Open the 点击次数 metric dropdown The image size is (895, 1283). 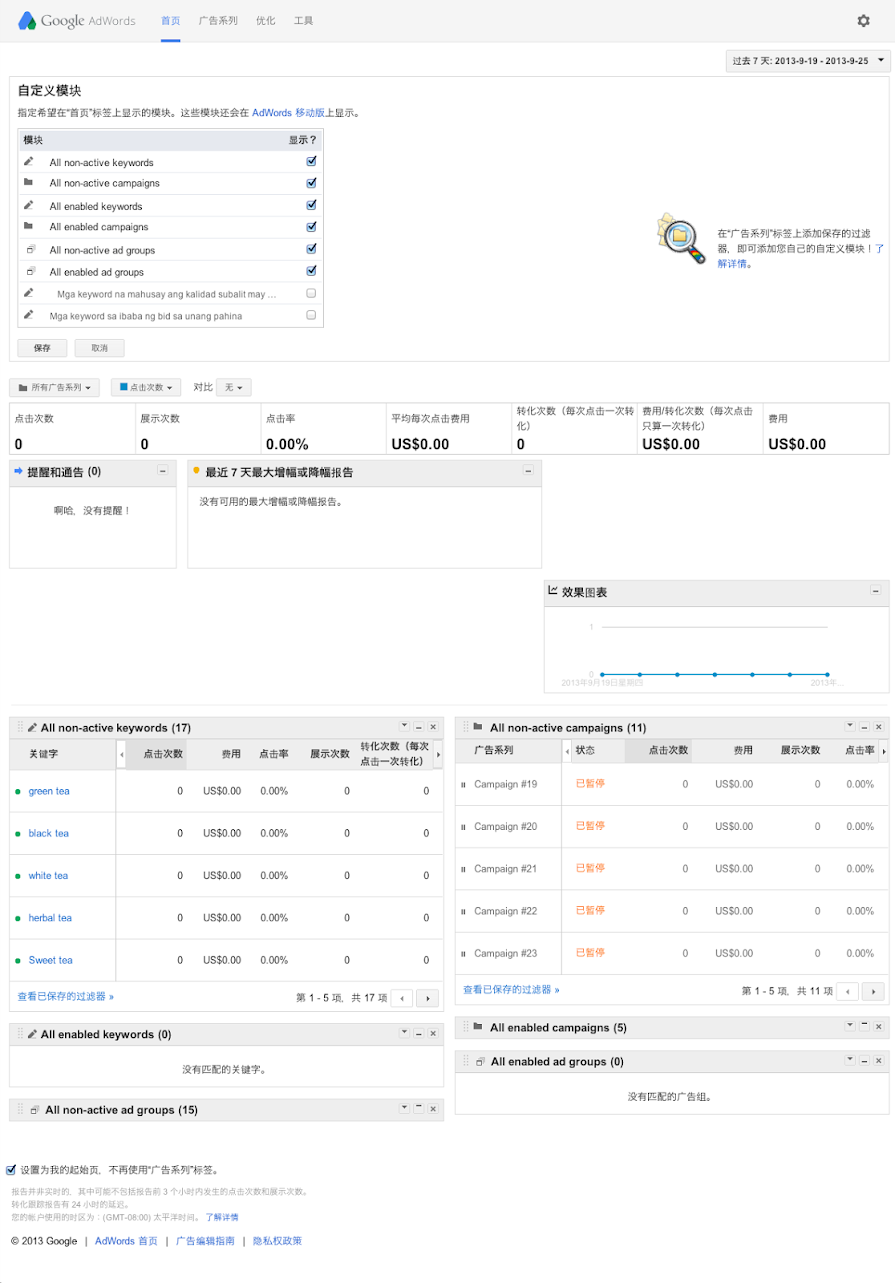point(145,387)
